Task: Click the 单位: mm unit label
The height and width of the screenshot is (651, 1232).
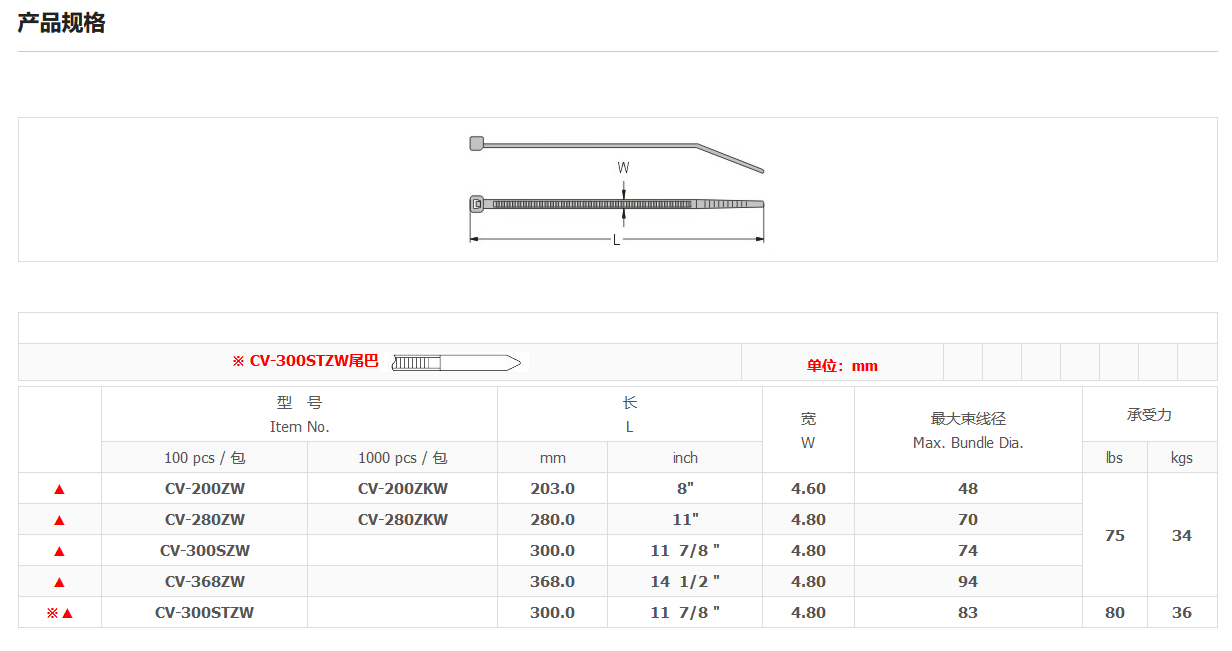Action: pyautogui.click(x=842, y=366)
